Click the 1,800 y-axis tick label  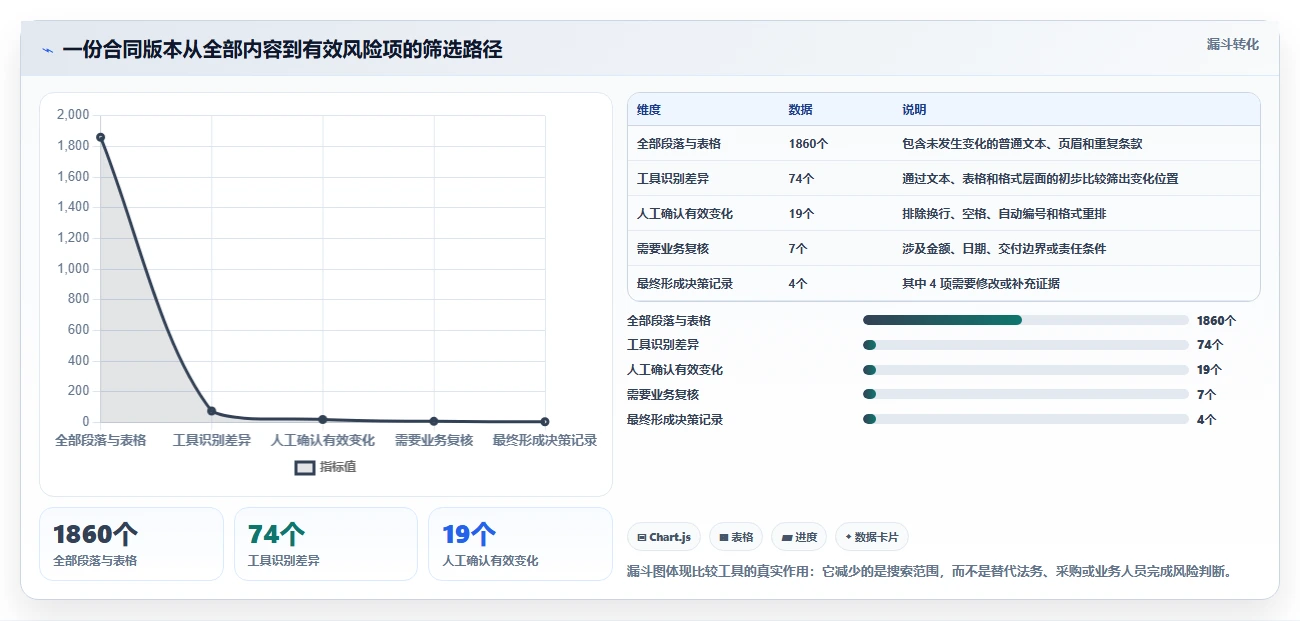pyautogui.click(x=73, y=146)
